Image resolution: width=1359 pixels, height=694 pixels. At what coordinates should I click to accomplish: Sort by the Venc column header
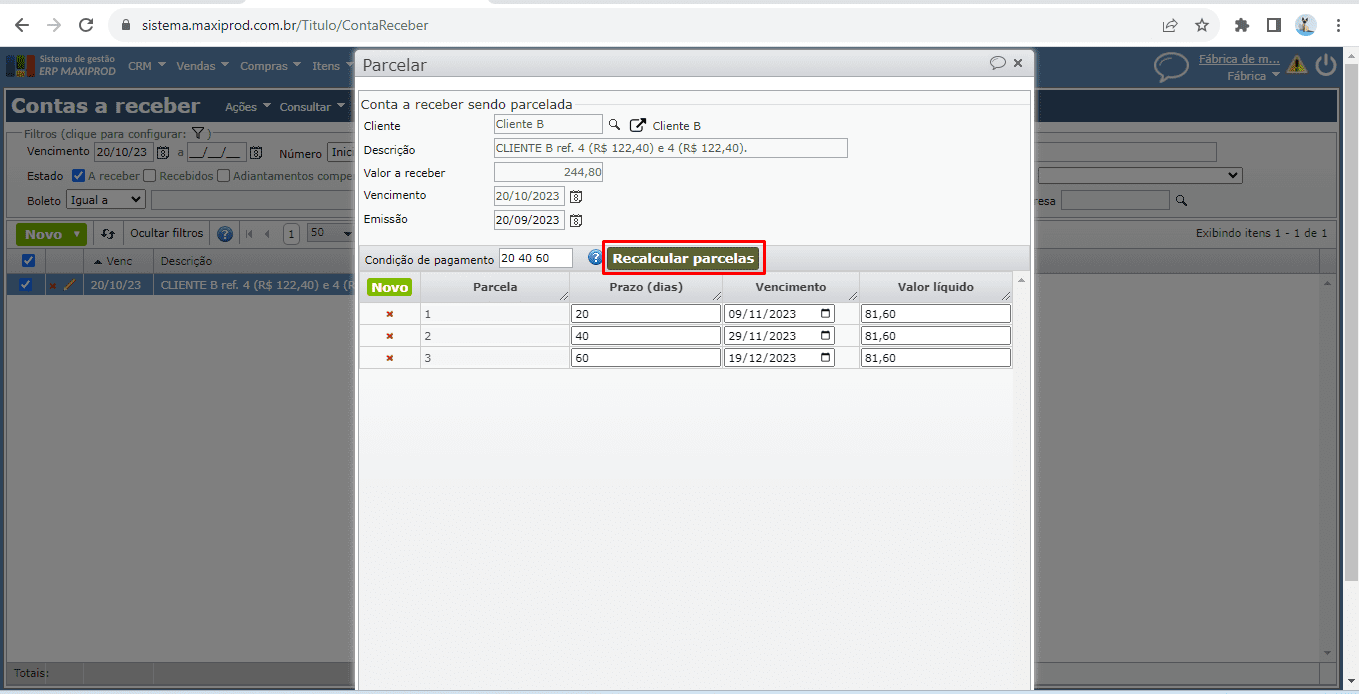[x=119, y=261]
